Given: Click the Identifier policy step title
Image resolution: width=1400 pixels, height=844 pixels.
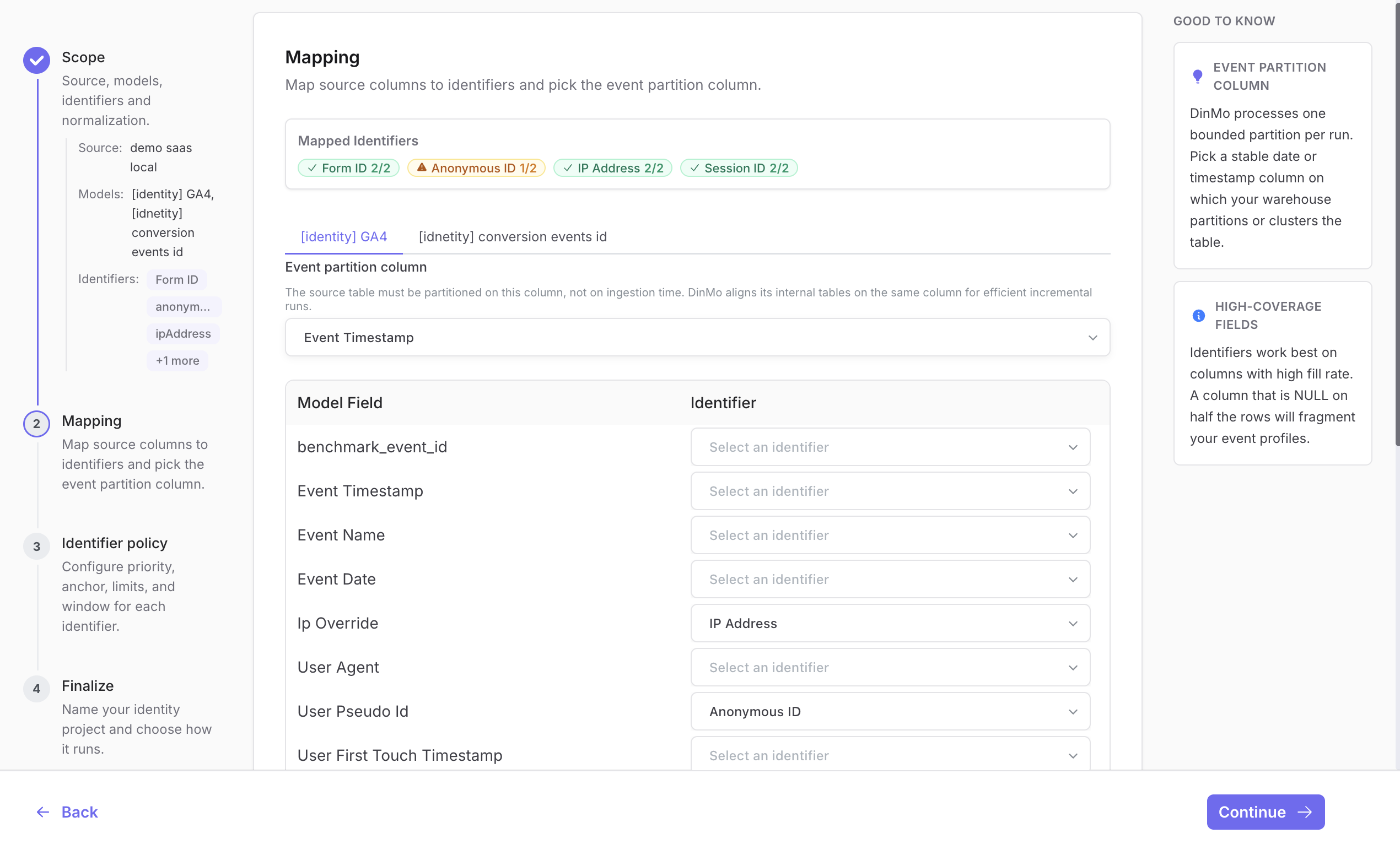Looking at the screenshot, I should tap(114, 543).
